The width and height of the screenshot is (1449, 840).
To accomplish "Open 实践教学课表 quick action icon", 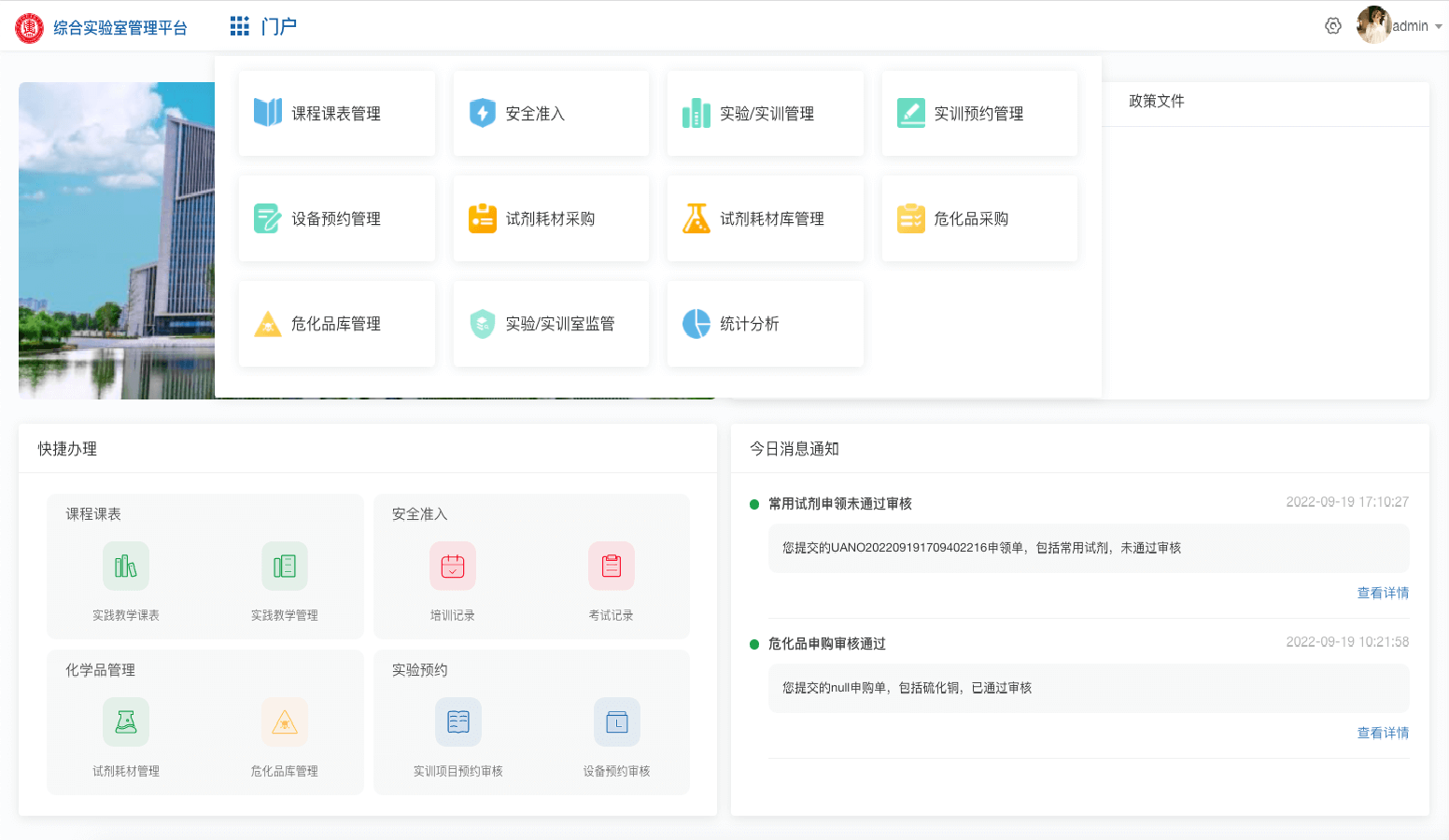I will 126,567.
